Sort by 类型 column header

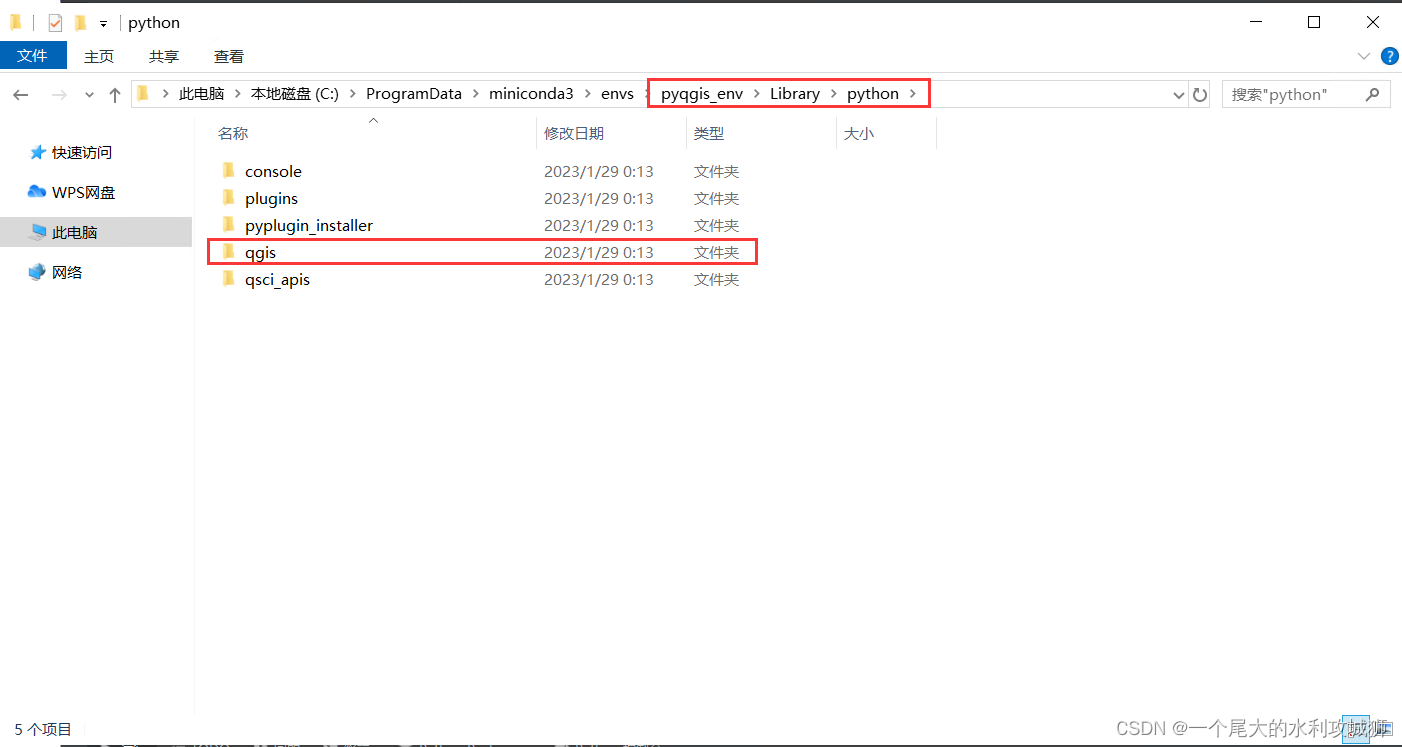709,133
